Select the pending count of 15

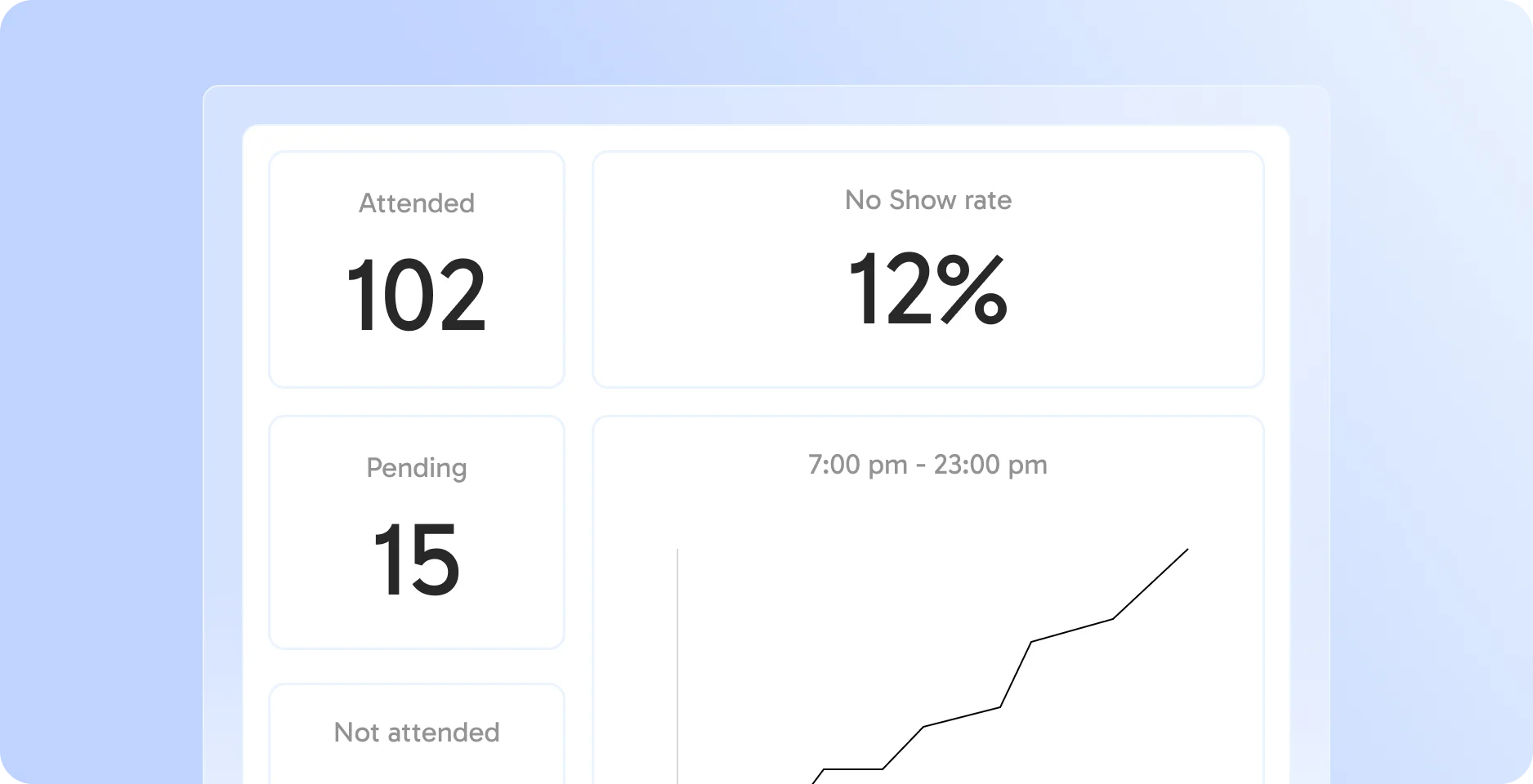(x=416, y=560)
